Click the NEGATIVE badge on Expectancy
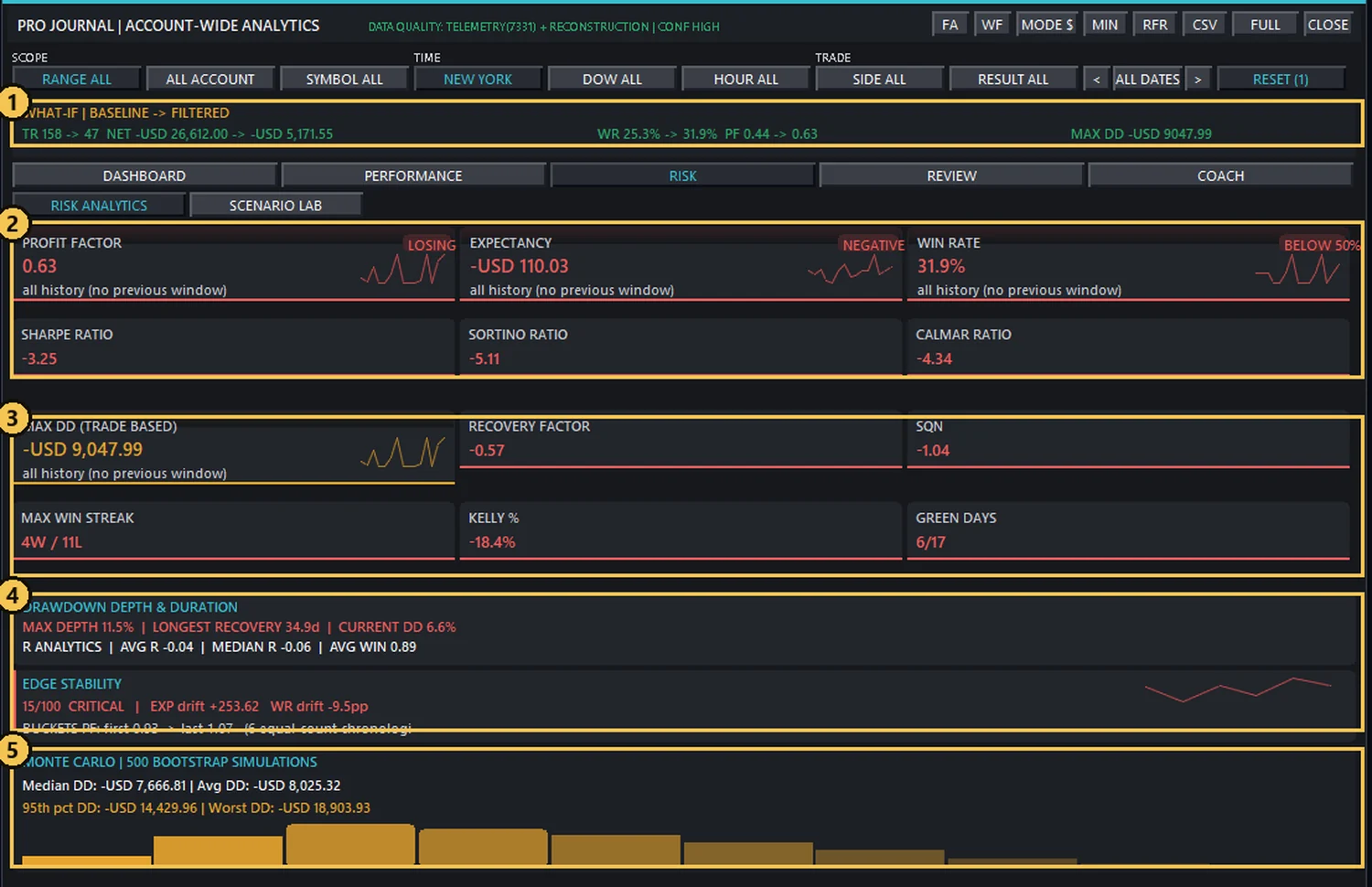The width and height of the screenshot is (1372, 887). [874, 245]
